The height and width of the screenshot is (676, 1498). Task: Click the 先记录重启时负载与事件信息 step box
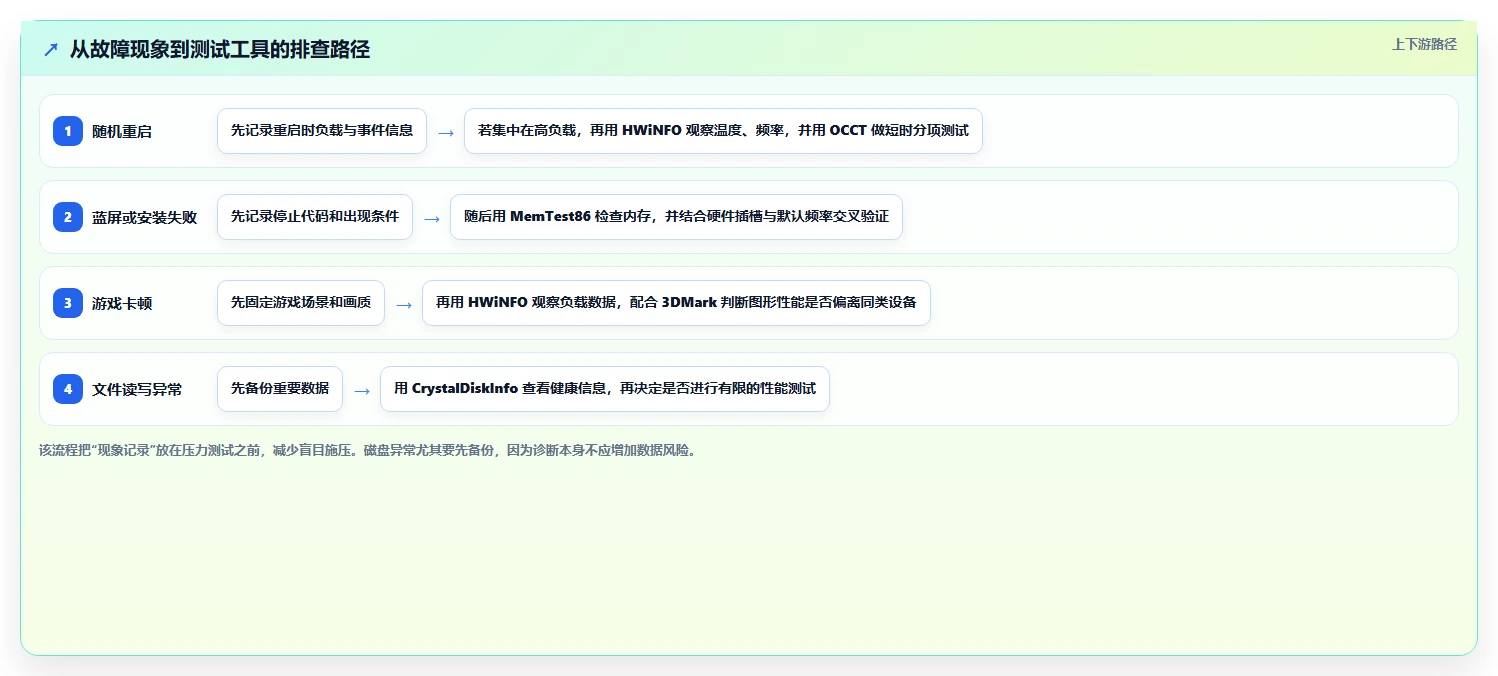pyautogui.click(x=322, y=131)
